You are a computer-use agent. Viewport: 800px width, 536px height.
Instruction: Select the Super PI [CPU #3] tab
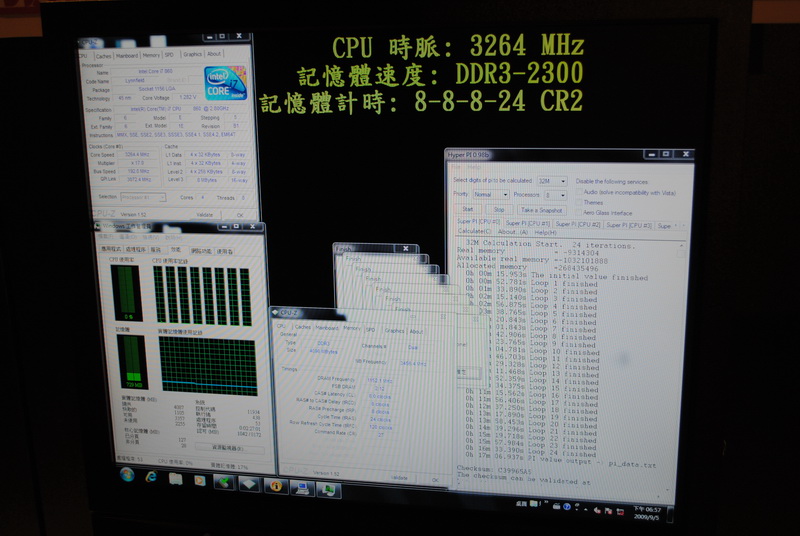628,225
